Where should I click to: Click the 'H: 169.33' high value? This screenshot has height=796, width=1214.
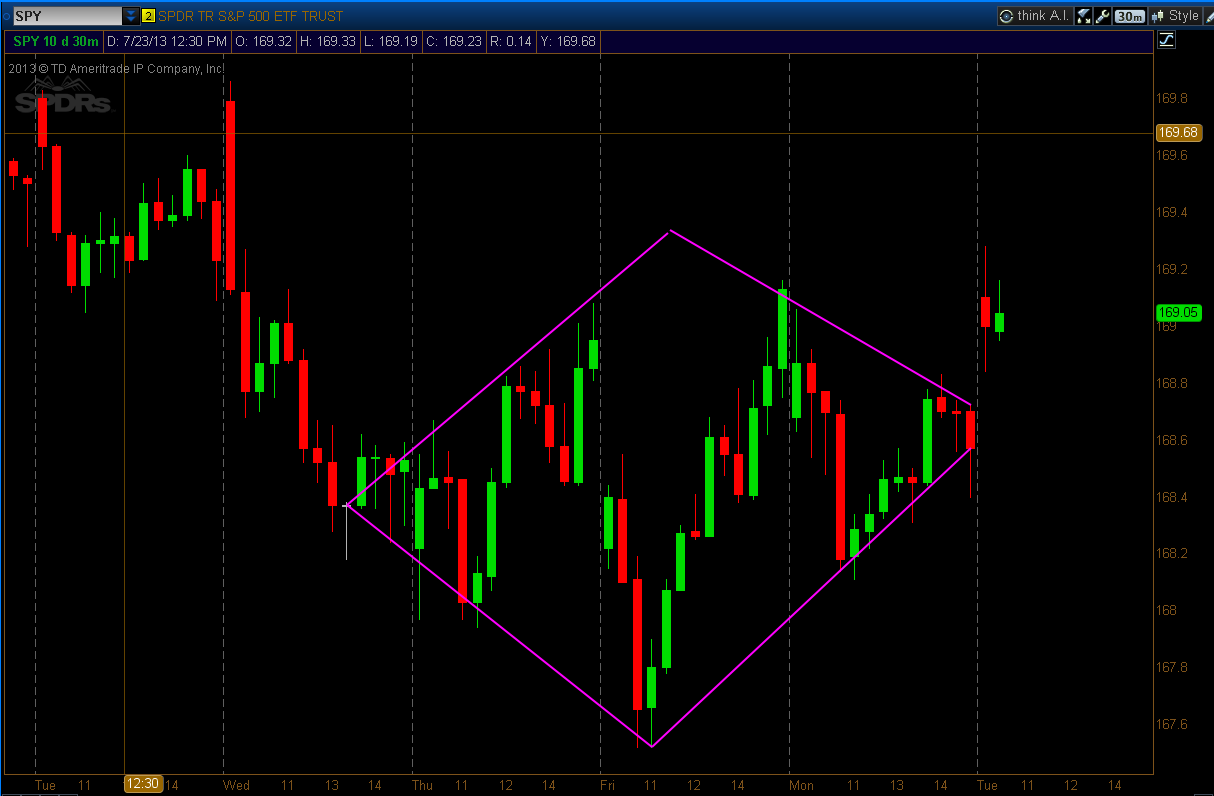[x=327, y=41]
